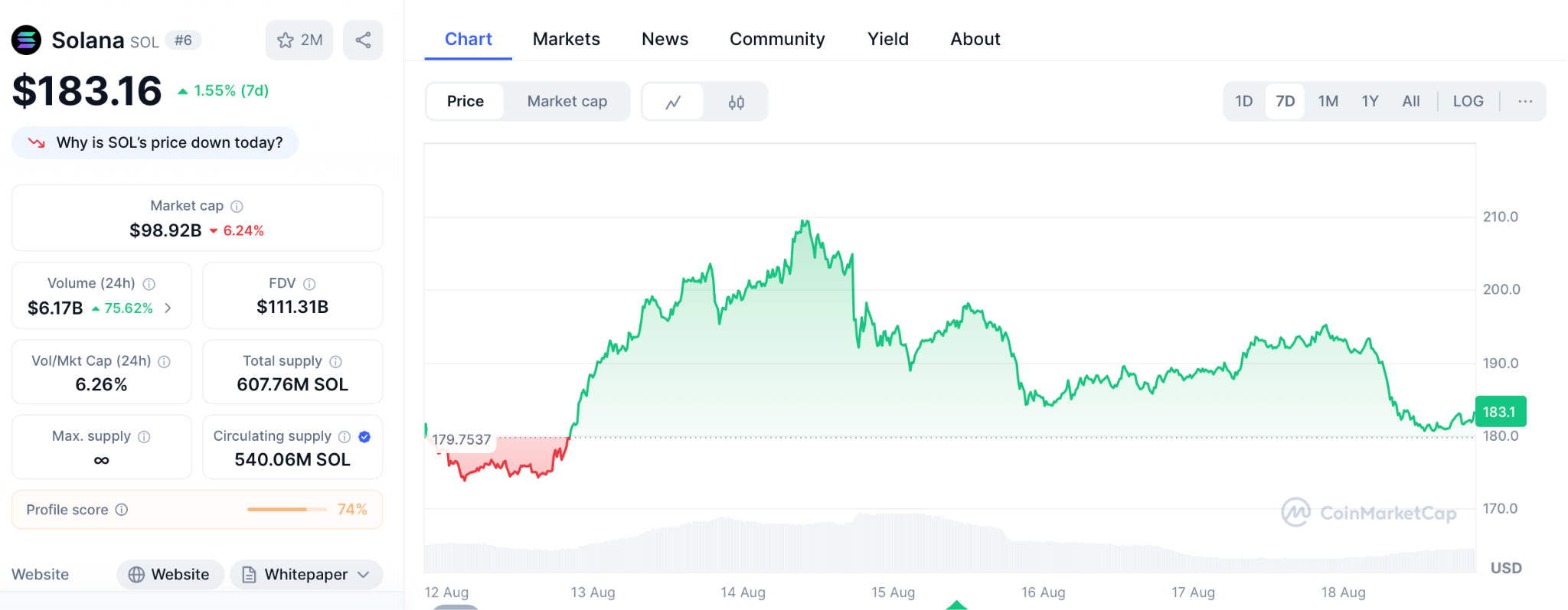Click the 210.0 price axis label
The width and height of the screenshot is (1568, 610).
tap(1501, 217)
